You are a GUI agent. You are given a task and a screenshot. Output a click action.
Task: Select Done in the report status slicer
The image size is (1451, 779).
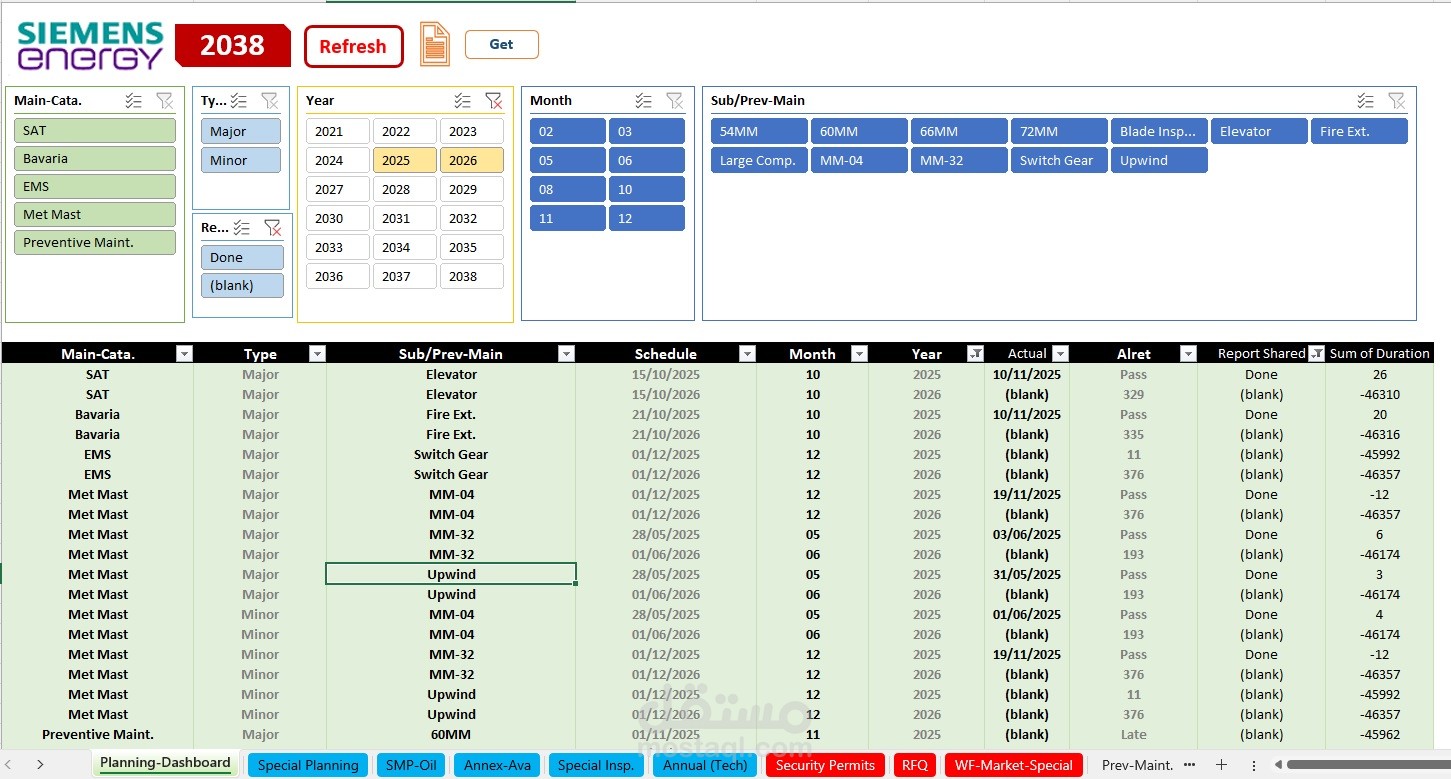242,257
